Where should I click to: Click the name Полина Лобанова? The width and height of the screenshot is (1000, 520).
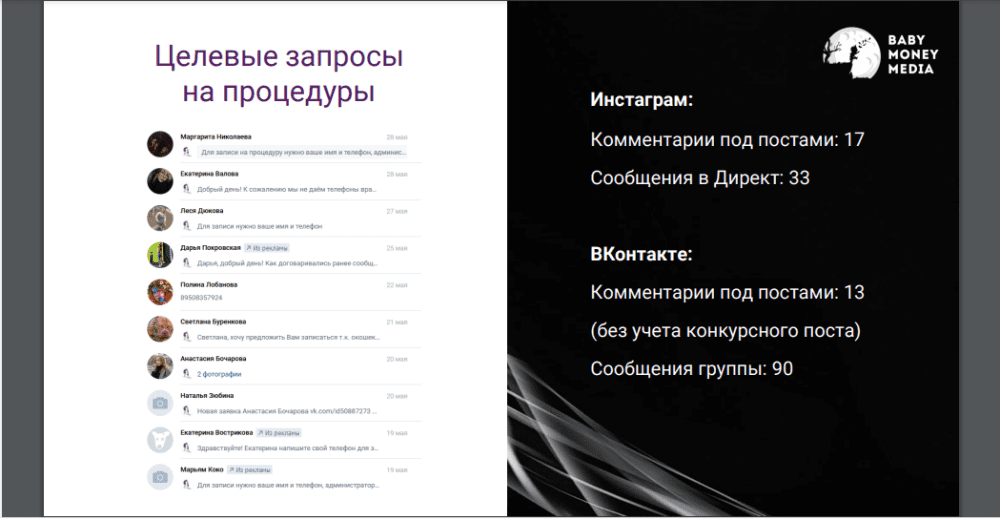[x=209, y=285]
